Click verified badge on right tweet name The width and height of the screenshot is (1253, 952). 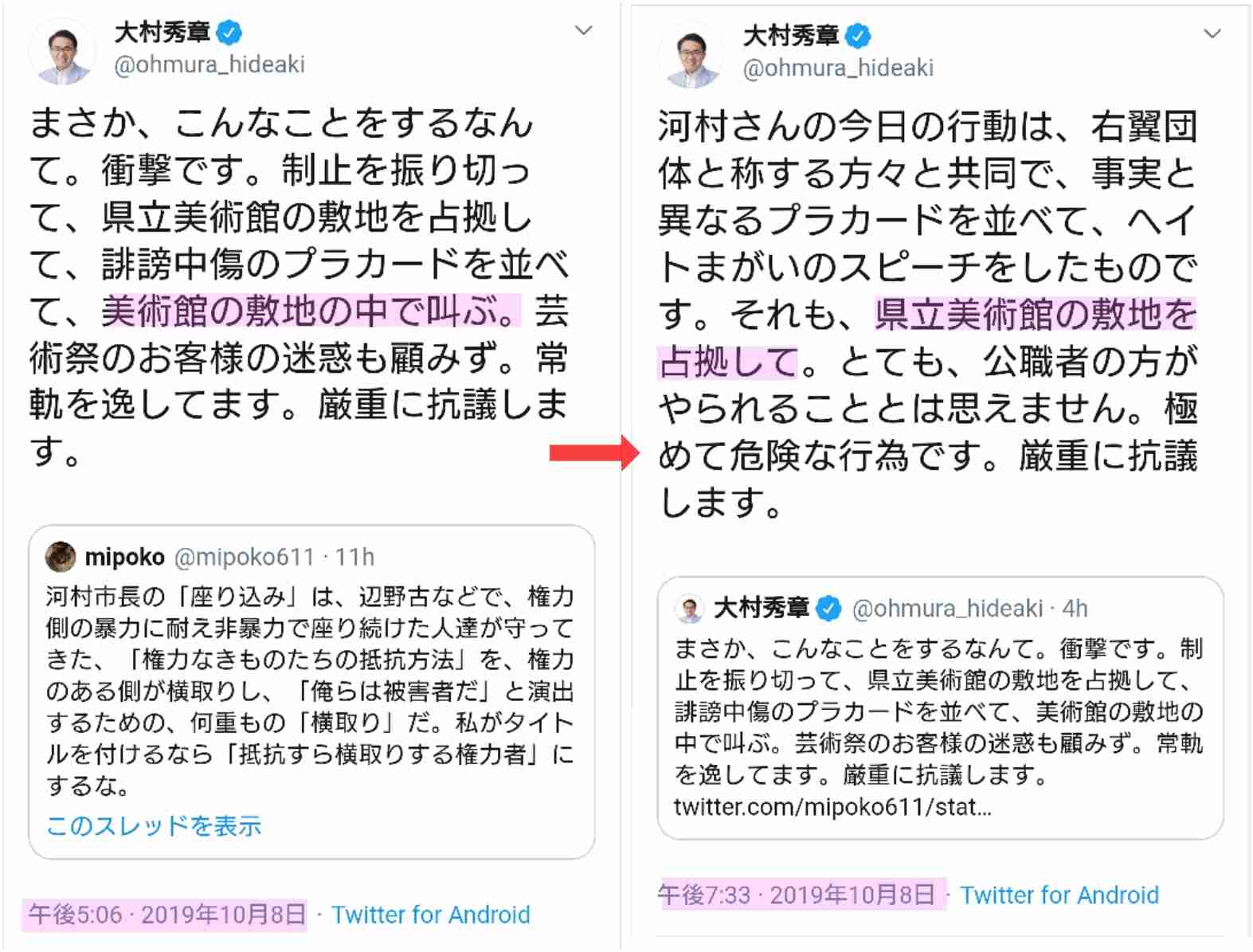858,36
